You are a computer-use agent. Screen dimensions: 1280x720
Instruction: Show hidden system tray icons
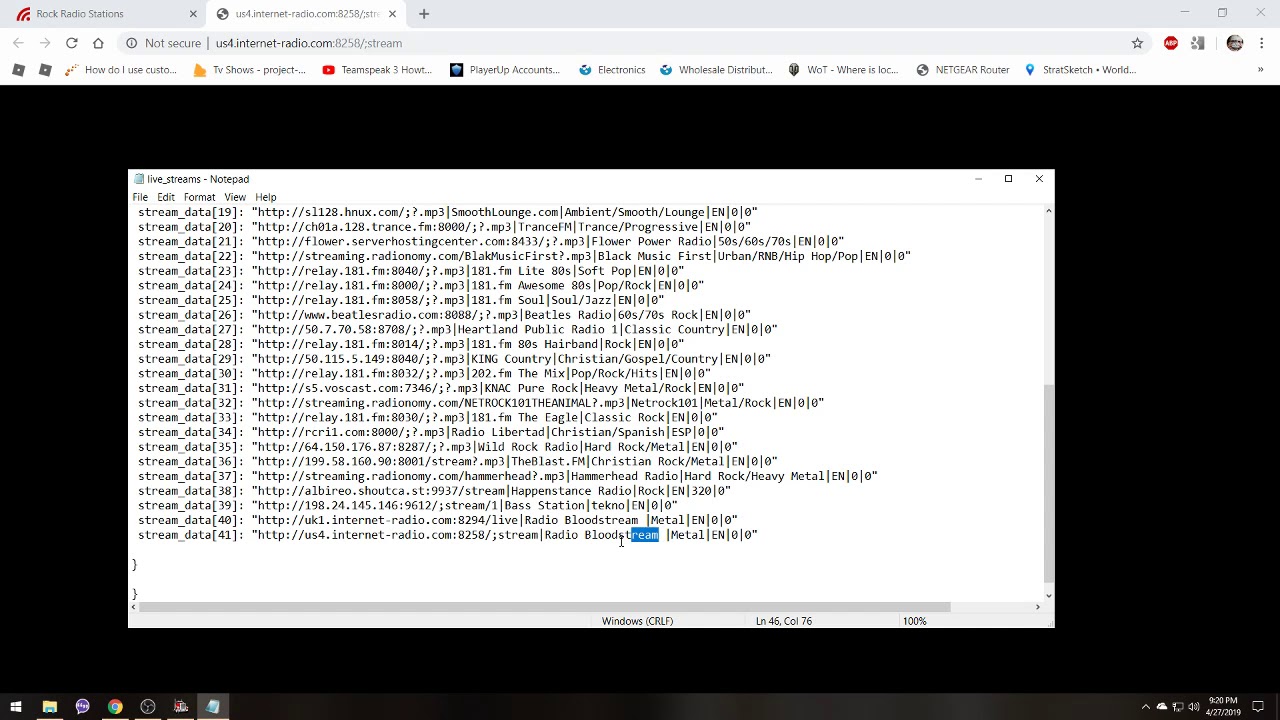click(1147, 707)
